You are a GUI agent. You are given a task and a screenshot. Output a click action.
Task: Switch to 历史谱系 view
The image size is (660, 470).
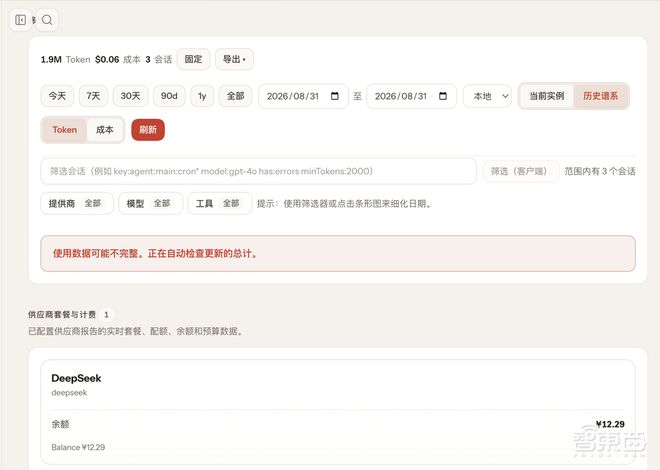[601, 96]
